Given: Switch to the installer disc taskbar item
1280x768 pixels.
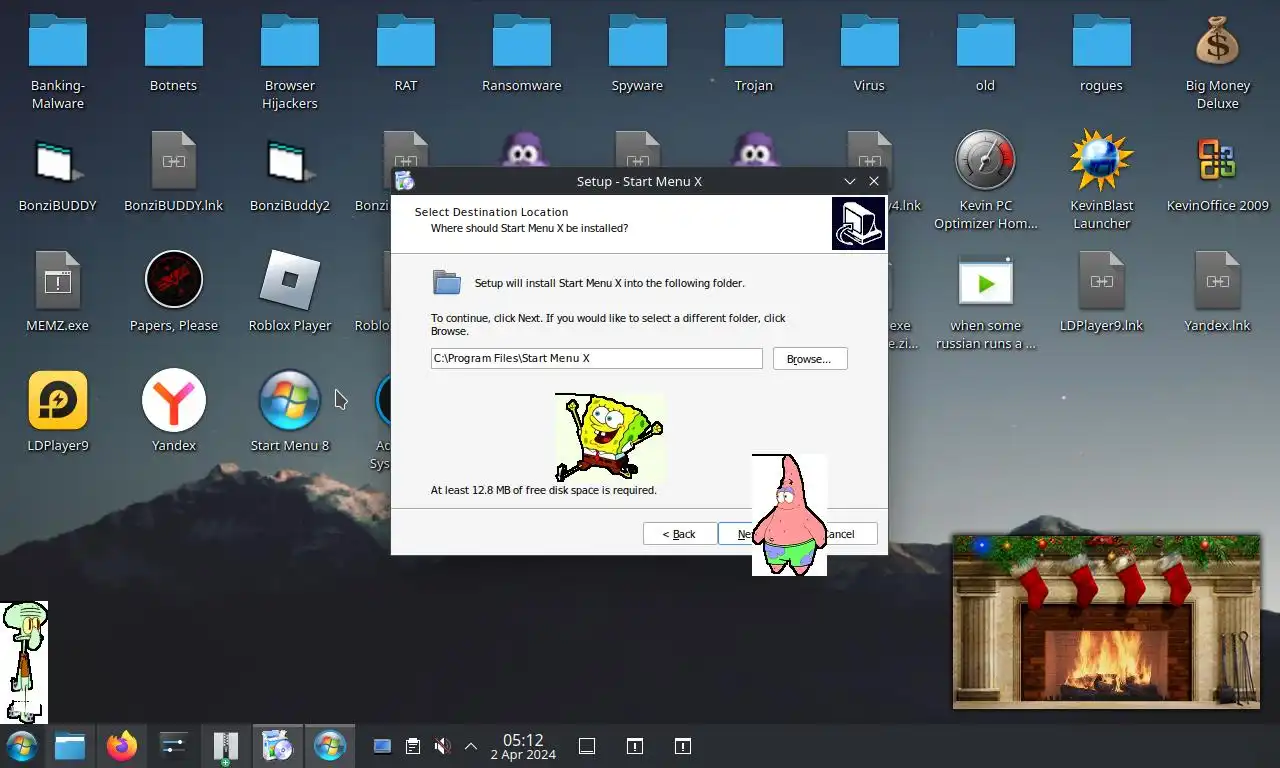Looking at the screenshot, I should tap(278, 746).
